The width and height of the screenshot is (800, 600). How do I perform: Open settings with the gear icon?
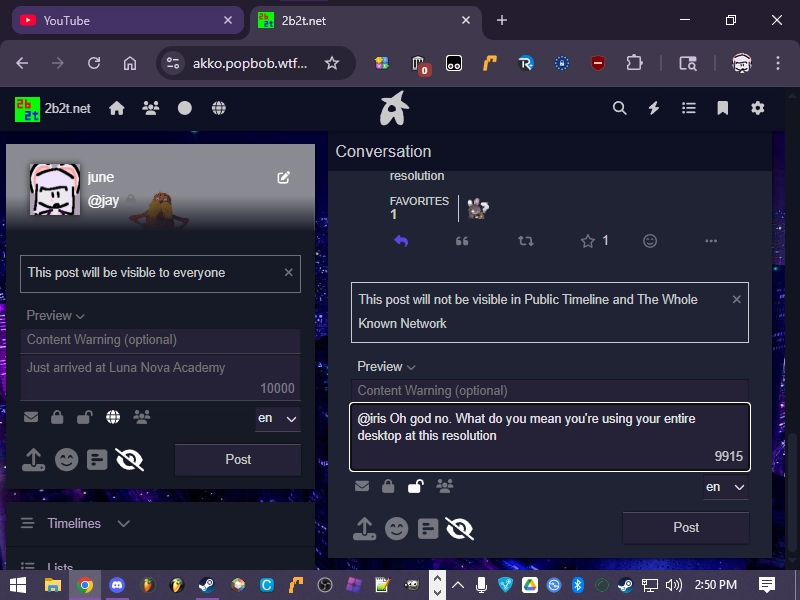[x=758, y=108]
